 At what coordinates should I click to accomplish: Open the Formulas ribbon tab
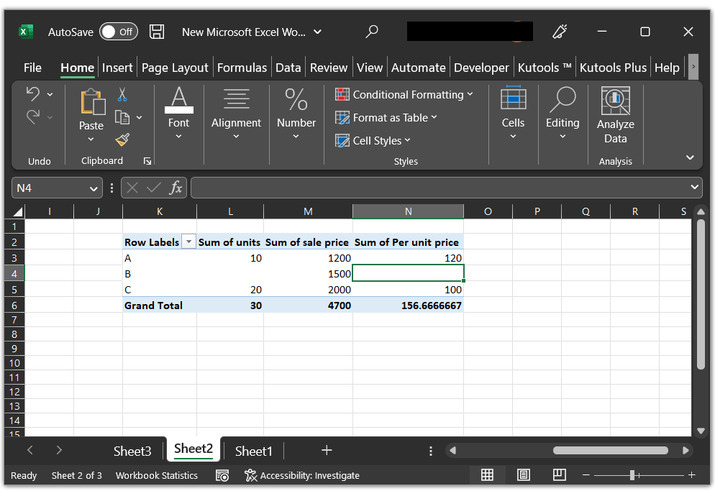click(241, 68)
